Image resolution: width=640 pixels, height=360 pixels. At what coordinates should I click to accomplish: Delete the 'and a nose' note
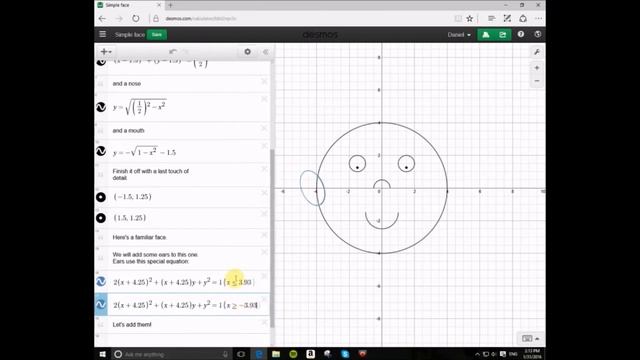264,81
